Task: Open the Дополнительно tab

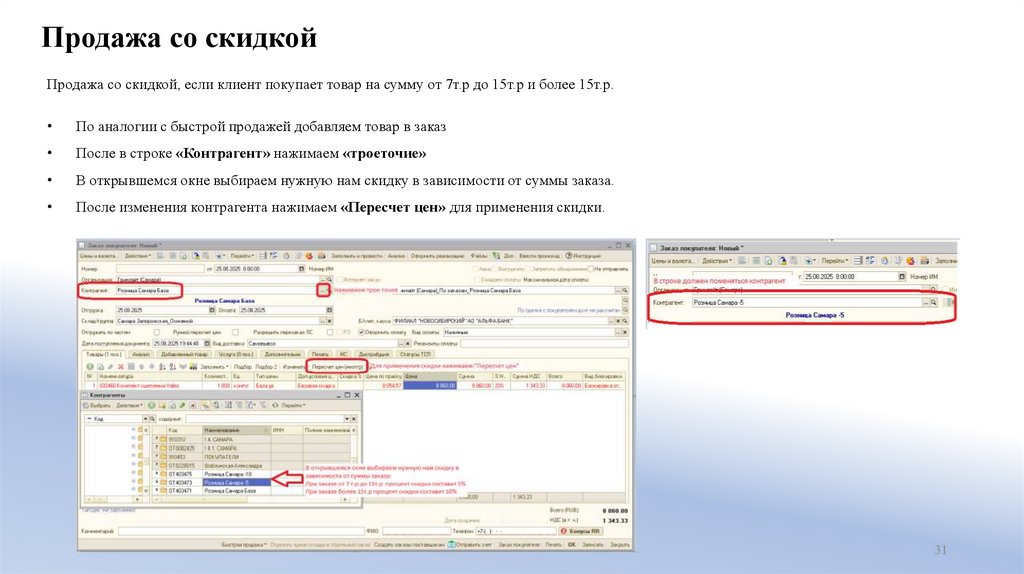Action: [x=283, y=354]
